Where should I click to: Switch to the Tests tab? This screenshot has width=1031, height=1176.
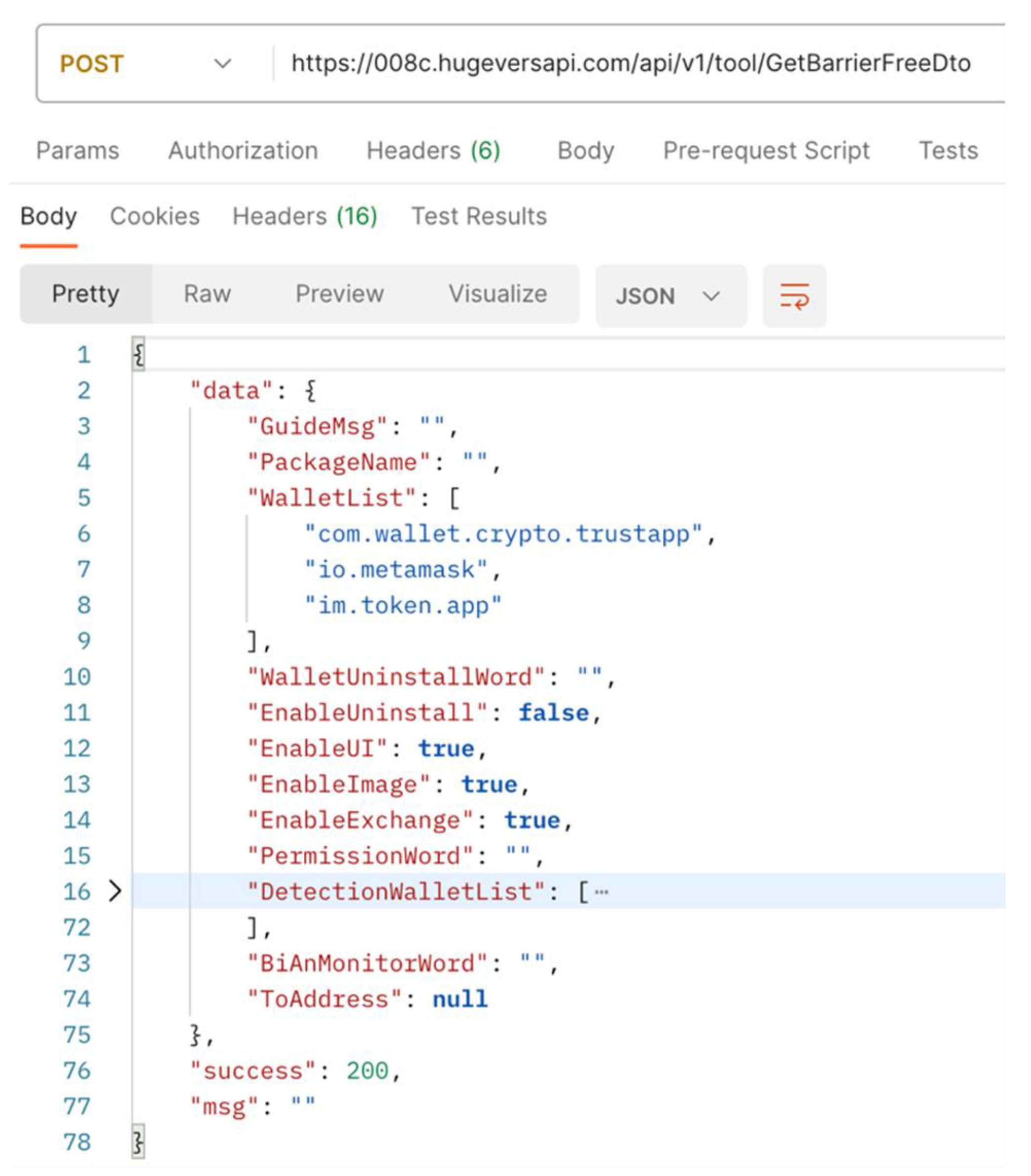tap(948, 151)
